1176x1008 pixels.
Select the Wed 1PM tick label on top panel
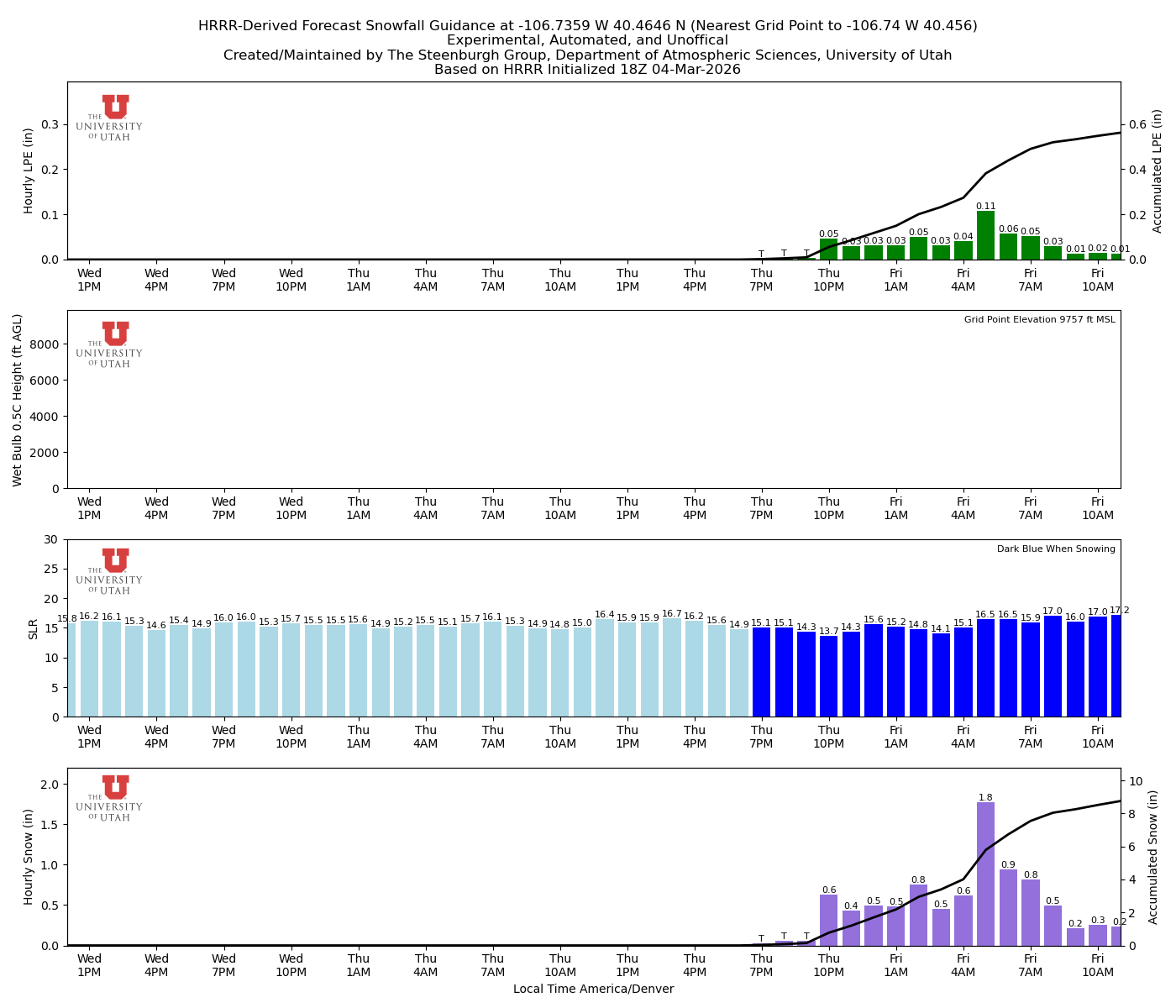90,279
